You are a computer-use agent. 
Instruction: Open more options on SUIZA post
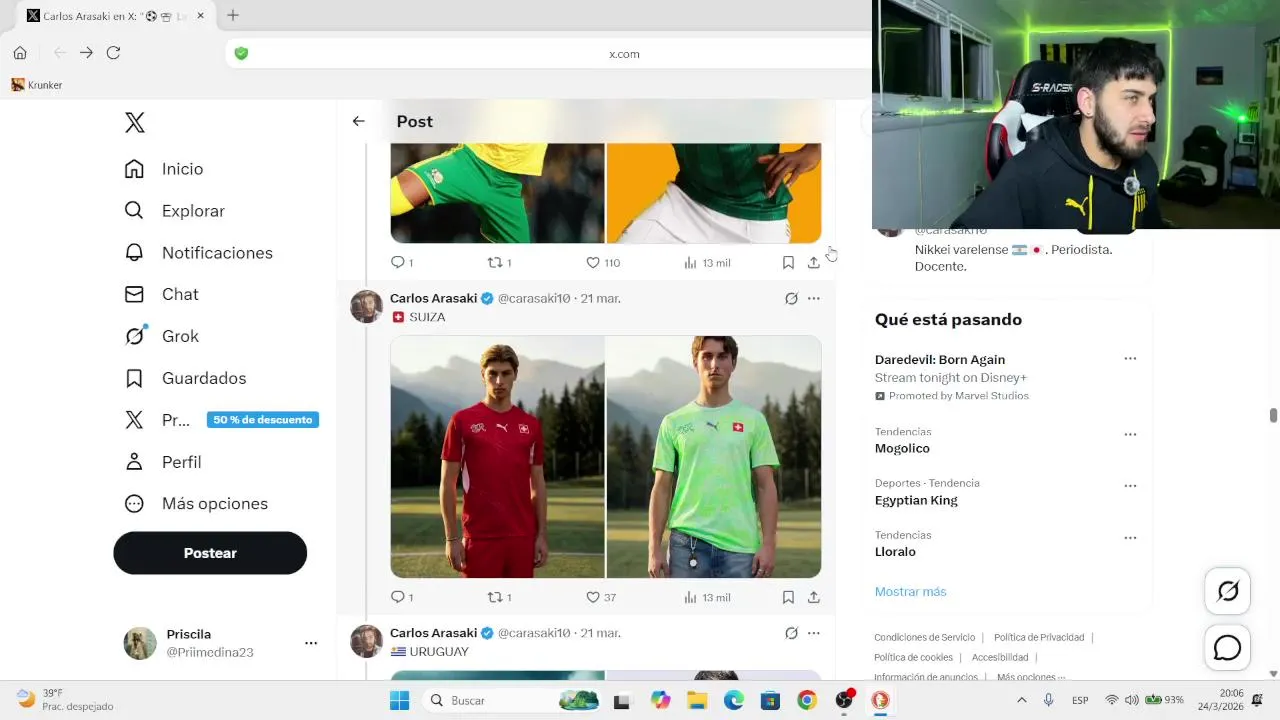(814, 298)
